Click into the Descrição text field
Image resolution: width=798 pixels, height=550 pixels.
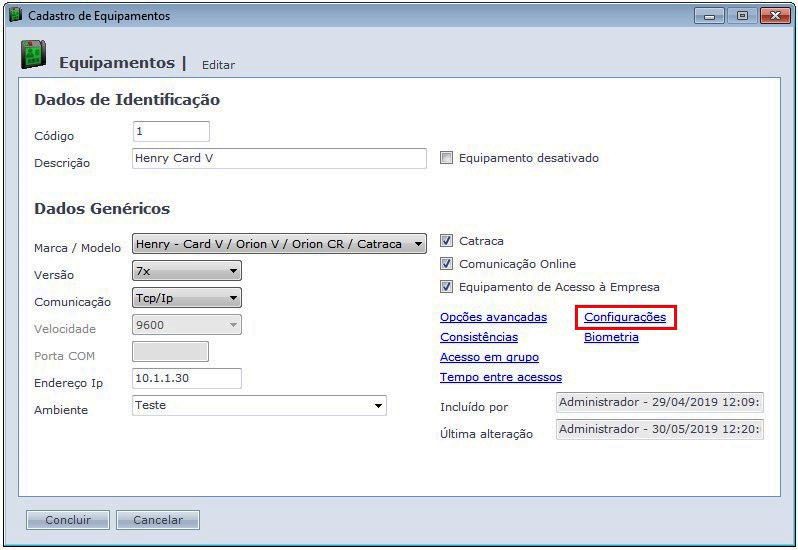279,159
